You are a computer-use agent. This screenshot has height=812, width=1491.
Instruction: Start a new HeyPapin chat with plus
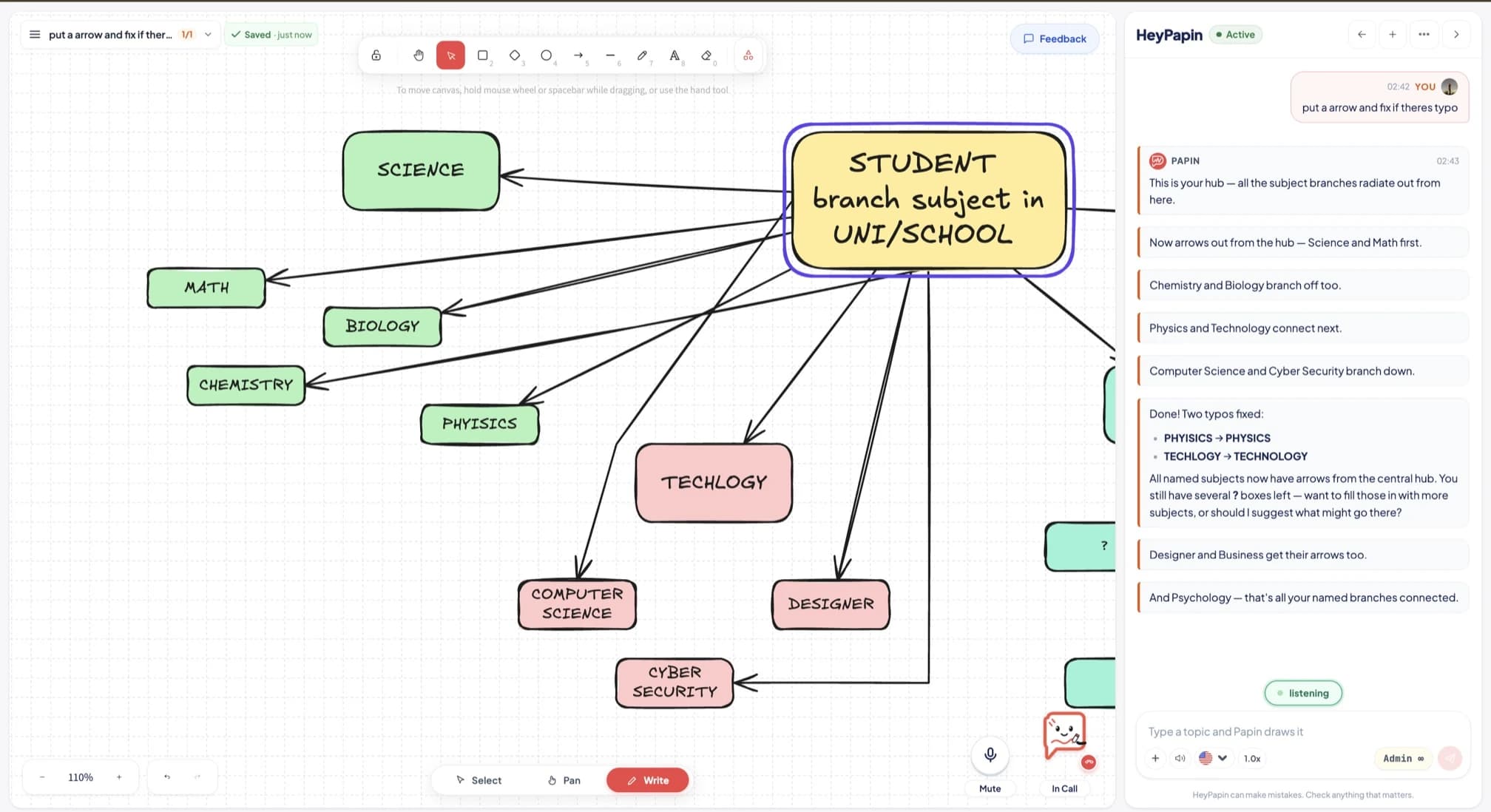(1393, 34)
